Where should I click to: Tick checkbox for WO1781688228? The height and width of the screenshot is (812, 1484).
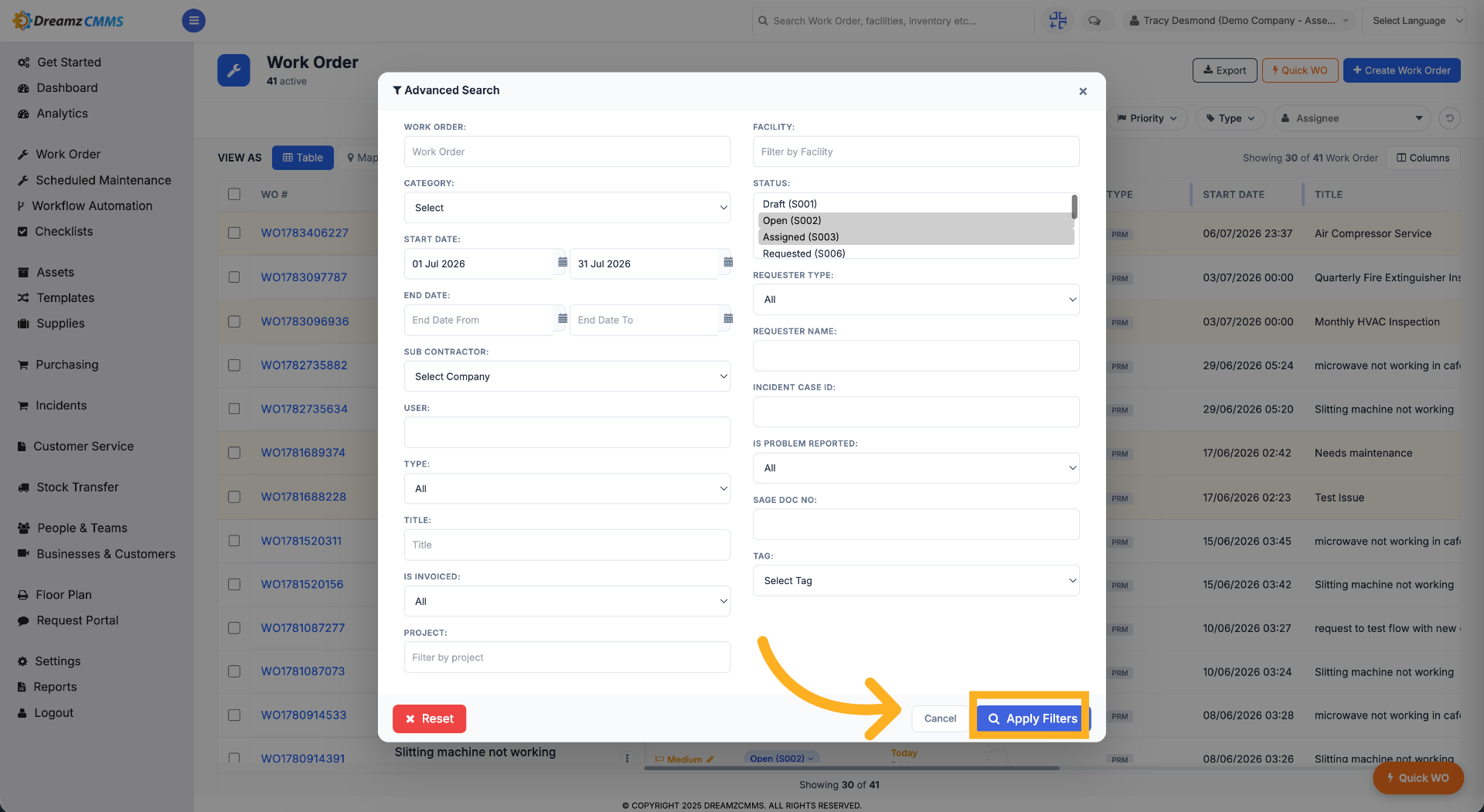coord(234,496)
